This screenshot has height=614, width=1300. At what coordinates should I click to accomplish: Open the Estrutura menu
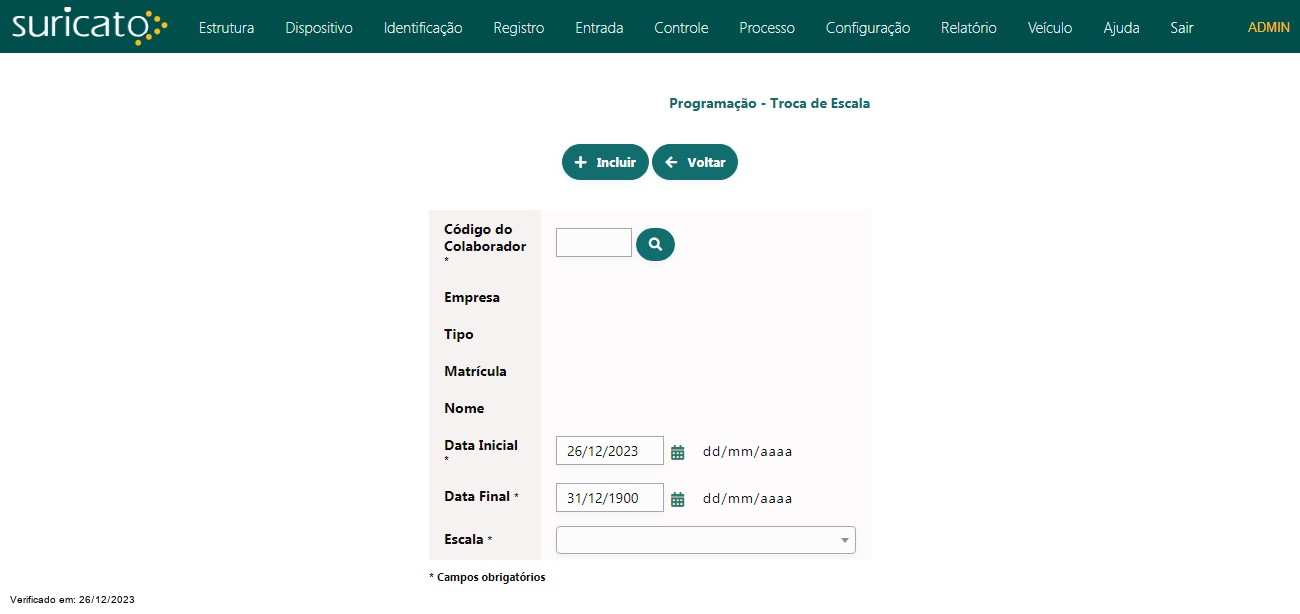226,28
